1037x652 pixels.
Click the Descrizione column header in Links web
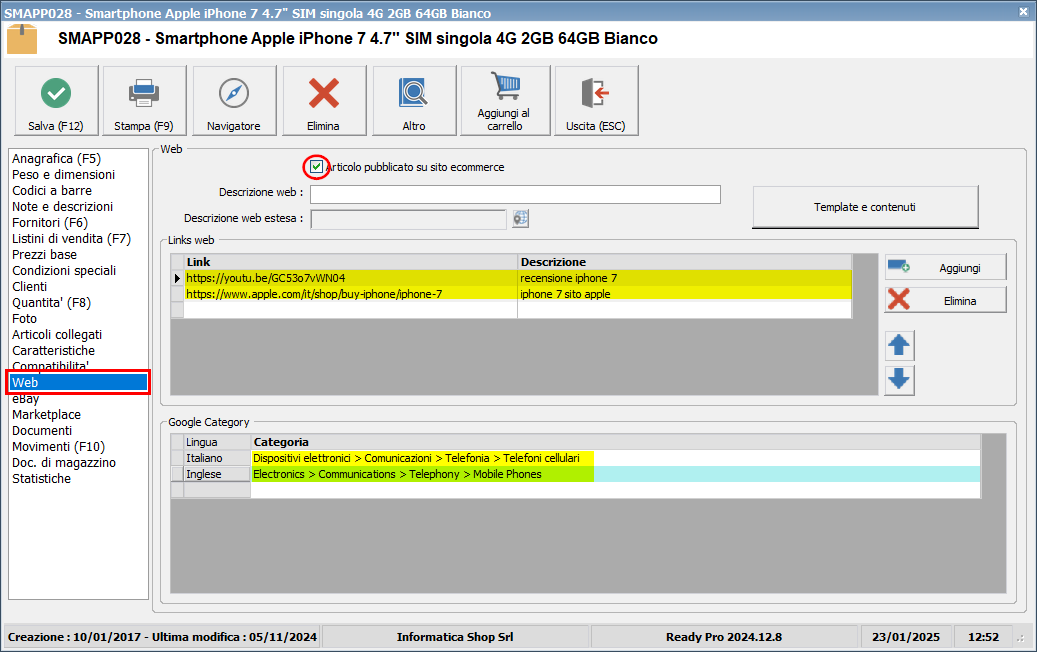[684, 262]
